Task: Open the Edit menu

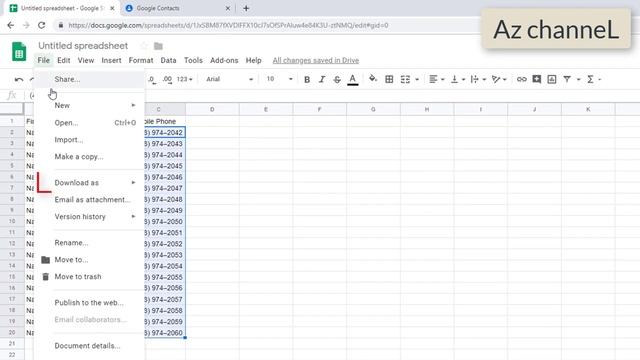Action: tap(64, 60)
